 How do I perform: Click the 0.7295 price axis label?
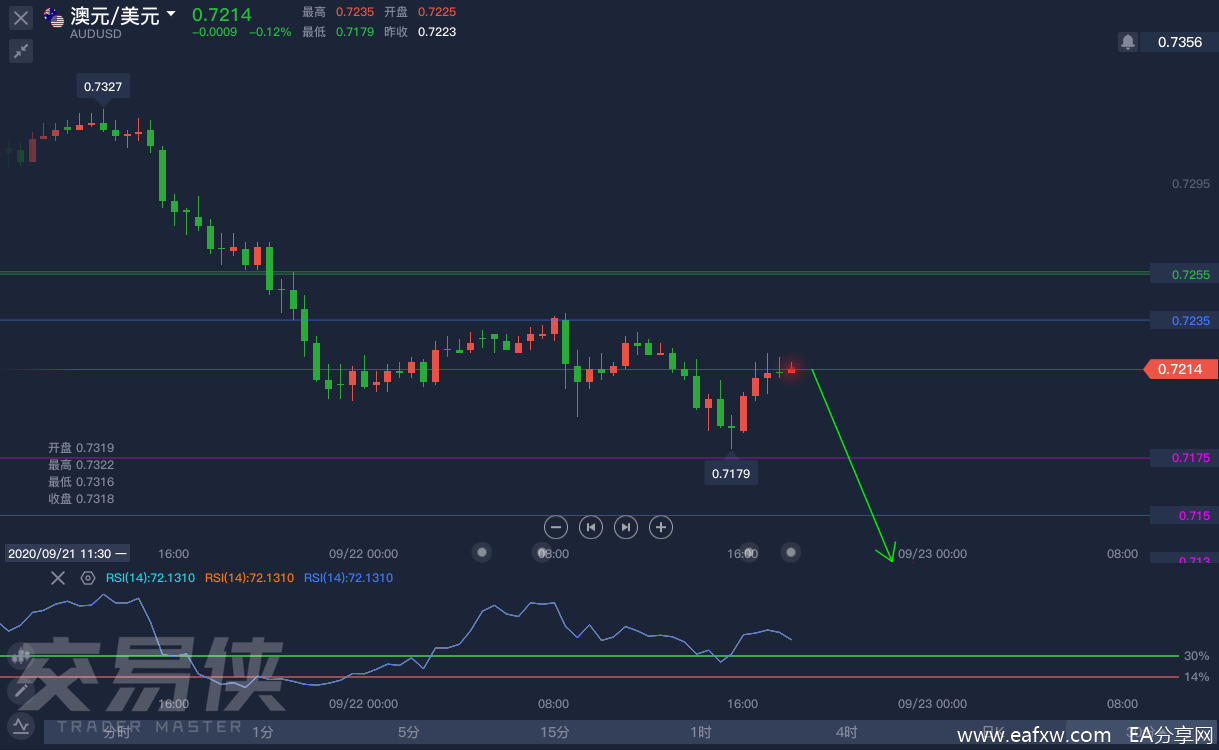1190,184
